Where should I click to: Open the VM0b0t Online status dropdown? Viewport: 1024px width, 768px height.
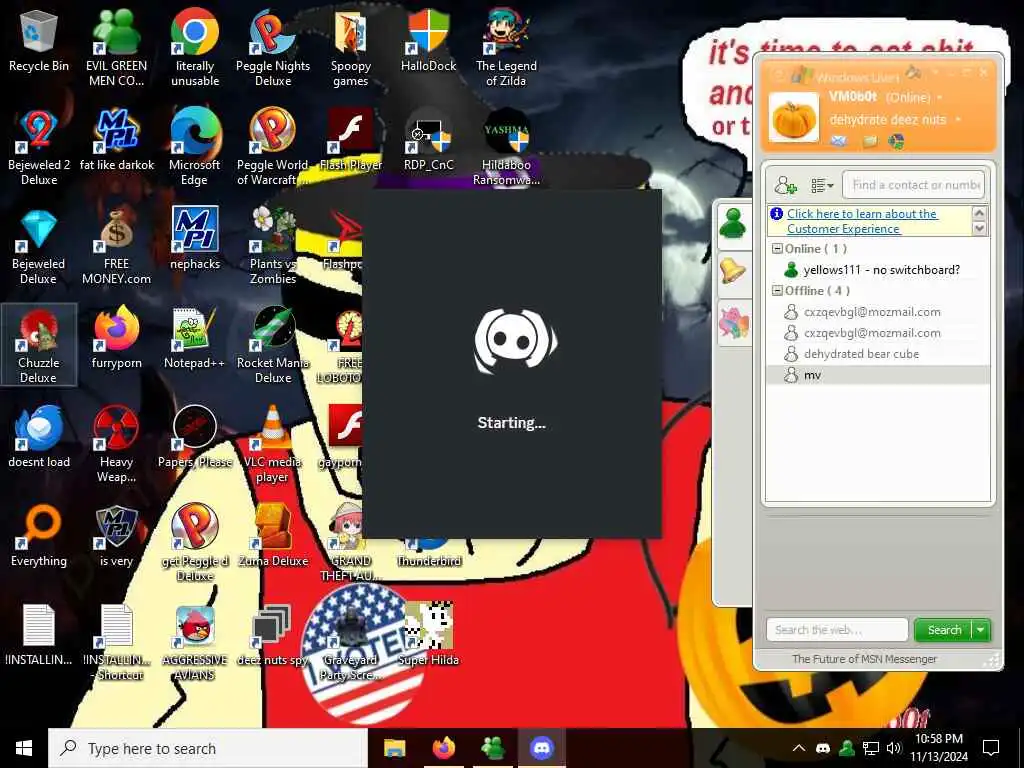tap(940, 97)
